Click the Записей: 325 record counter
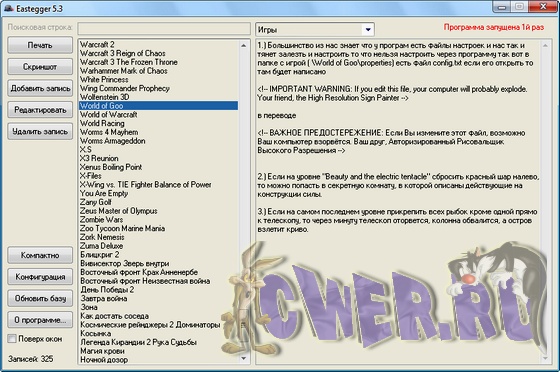This screenshot has width=560, height=372. [31, 359]
